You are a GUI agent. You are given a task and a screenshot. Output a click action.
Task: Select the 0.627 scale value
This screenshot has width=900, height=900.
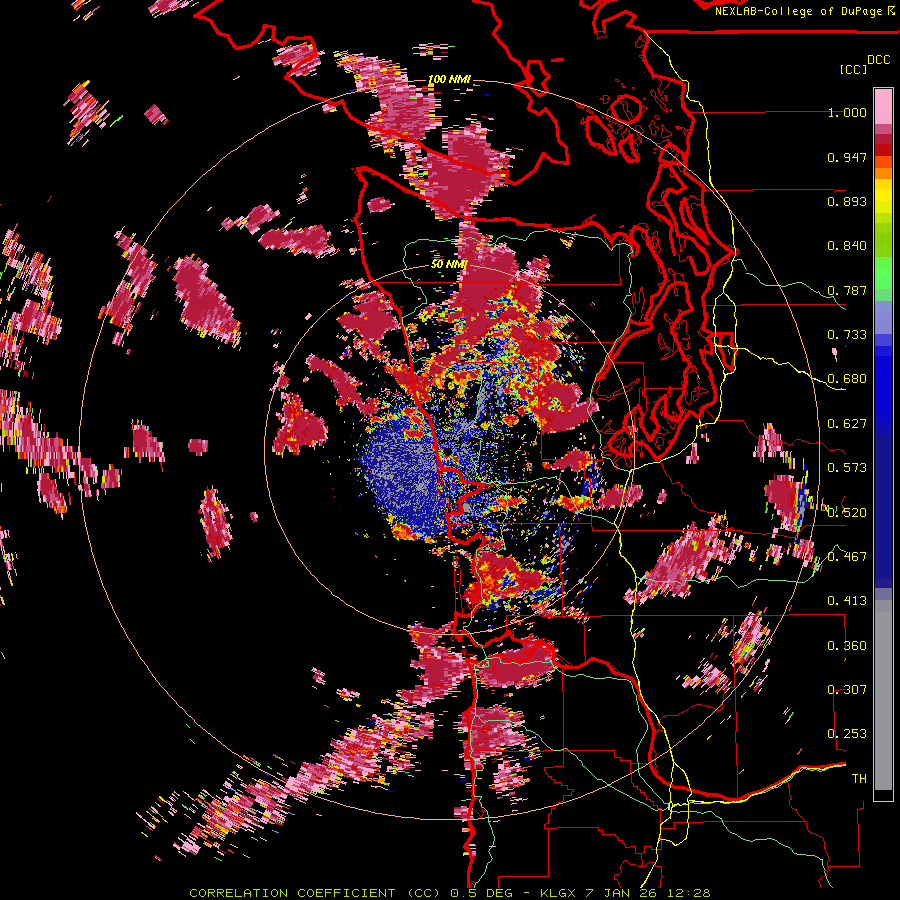tap(847, 424)
